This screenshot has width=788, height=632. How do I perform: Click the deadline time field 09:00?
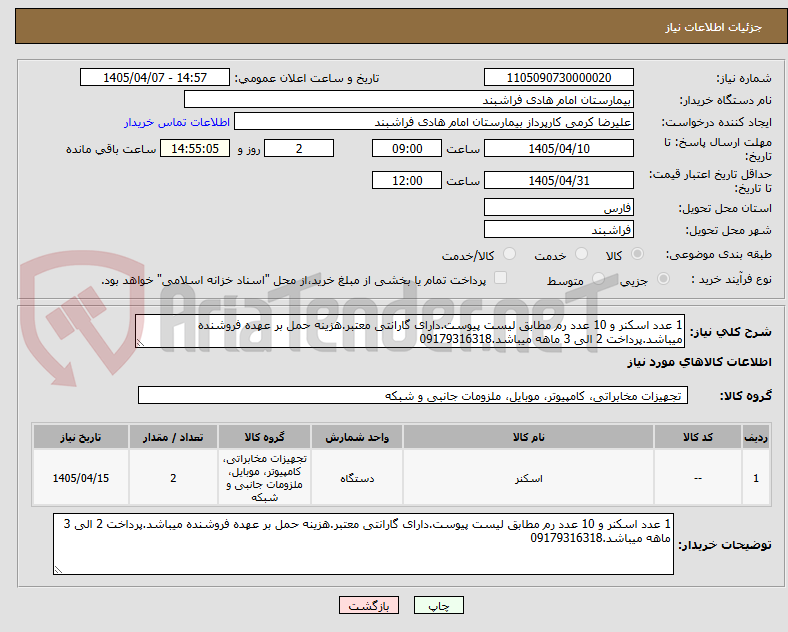[x=407, y=149]
